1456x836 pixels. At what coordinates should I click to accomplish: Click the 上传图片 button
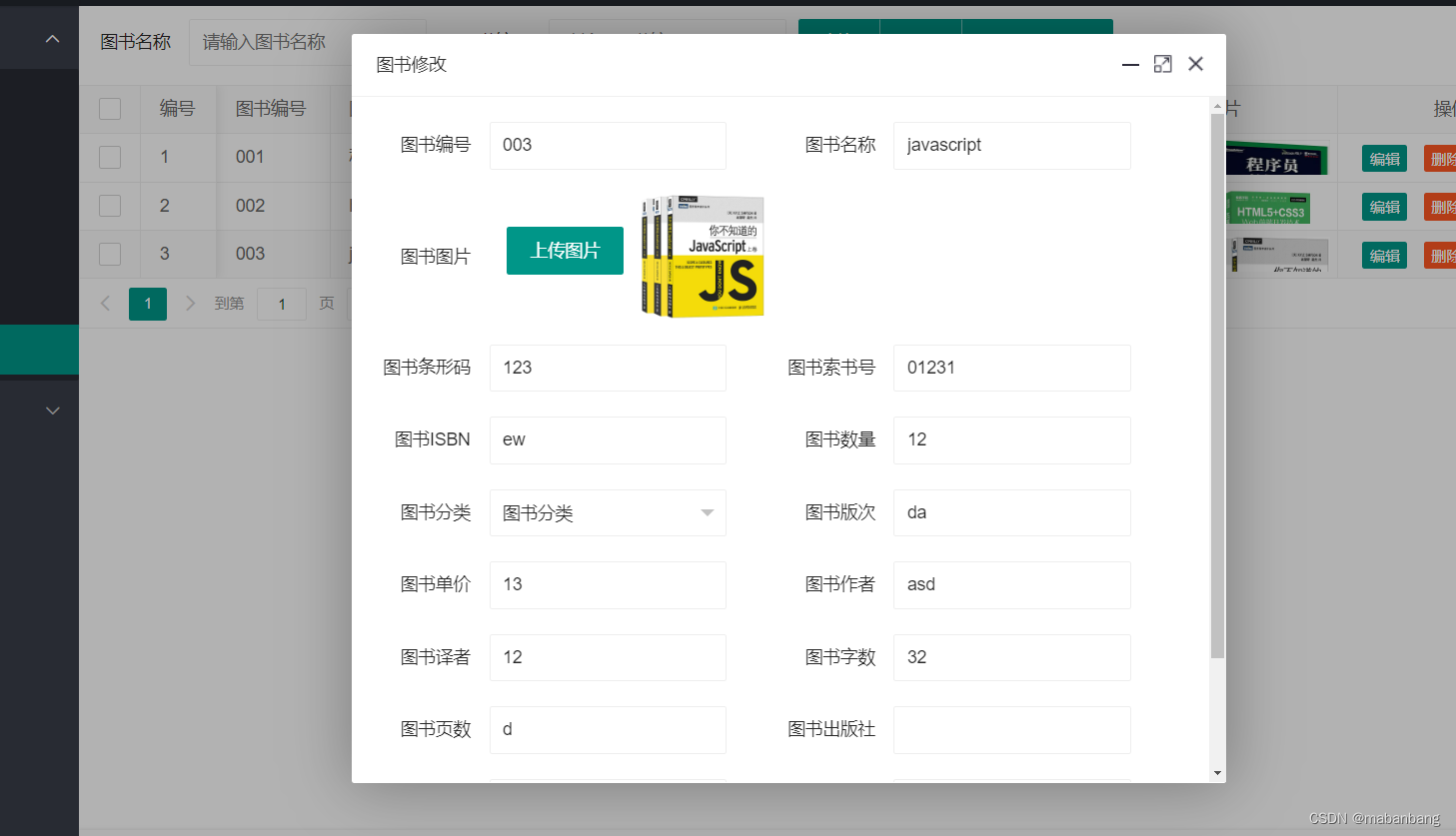[565, 251]
